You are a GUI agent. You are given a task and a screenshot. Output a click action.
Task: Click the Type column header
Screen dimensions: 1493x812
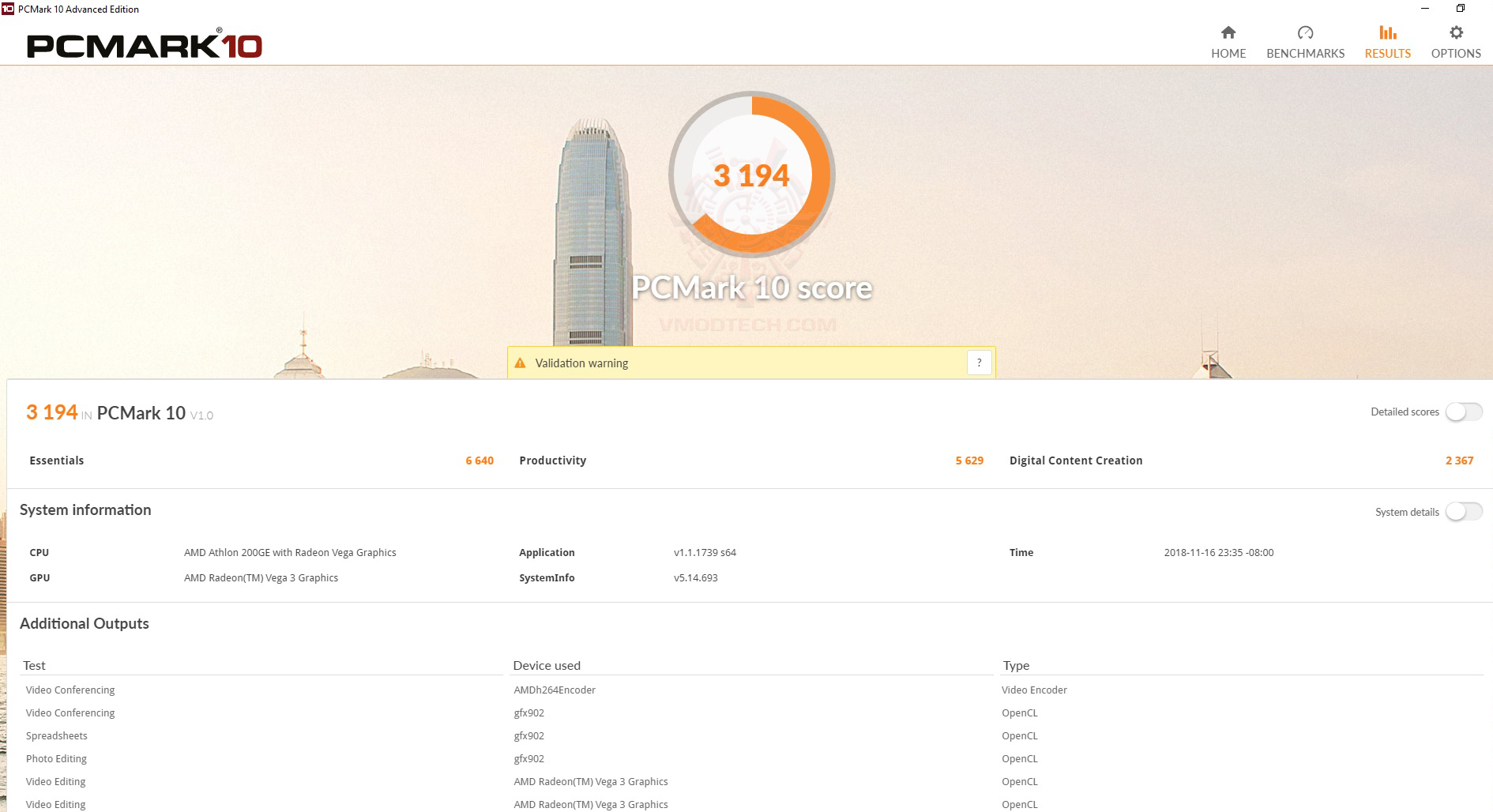click(1016, 666)
